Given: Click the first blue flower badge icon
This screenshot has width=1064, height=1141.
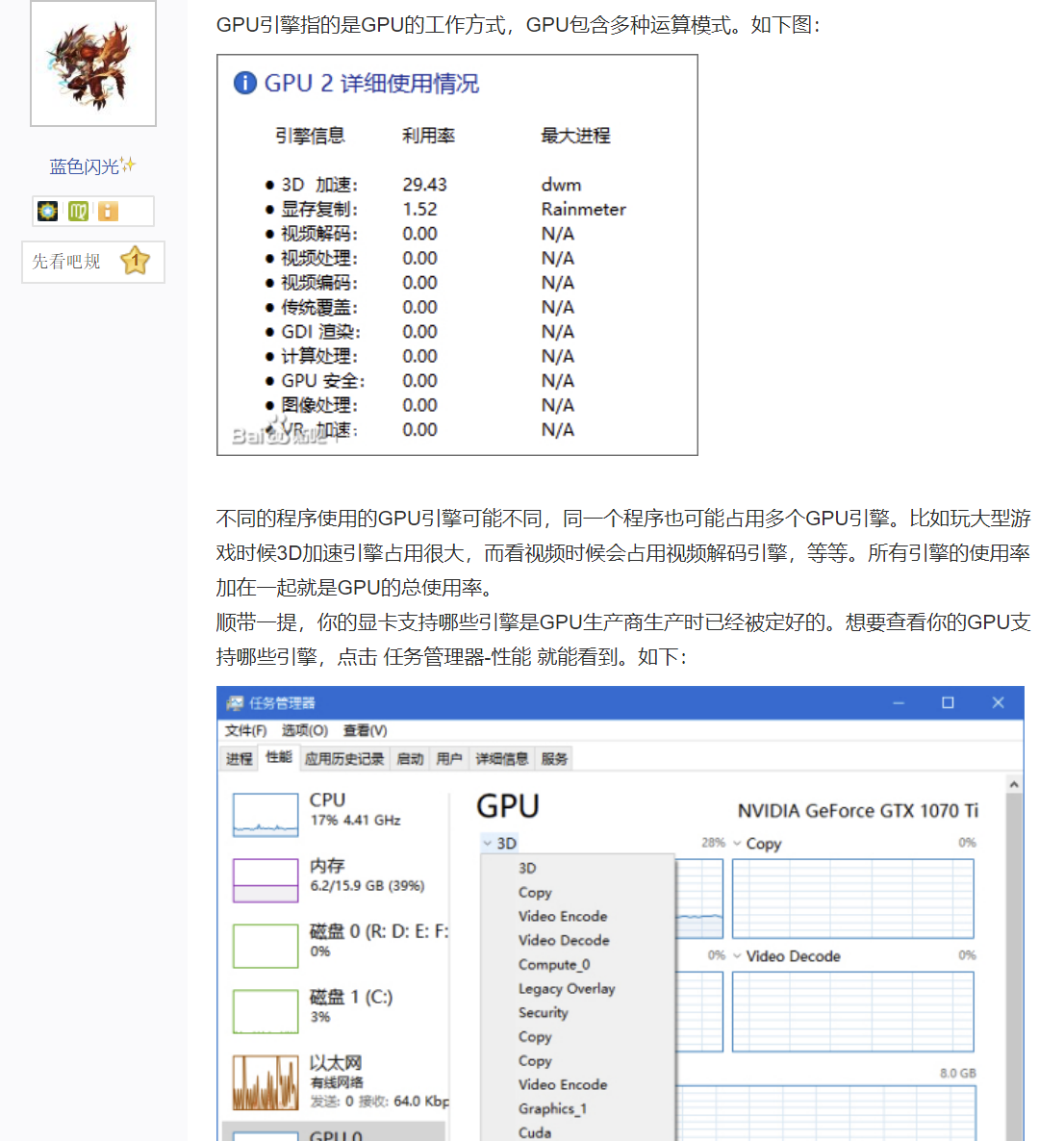Looking at the screenshot, I should [x=47, y=211].
